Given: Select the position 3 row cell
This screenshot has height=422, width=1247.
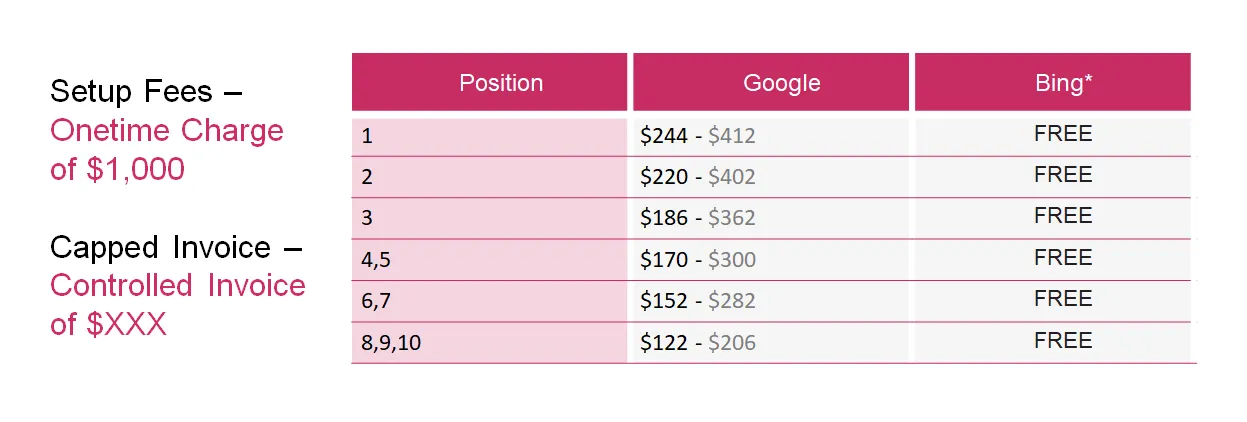Looking at the screenshot, I should [x=490, y=218].
